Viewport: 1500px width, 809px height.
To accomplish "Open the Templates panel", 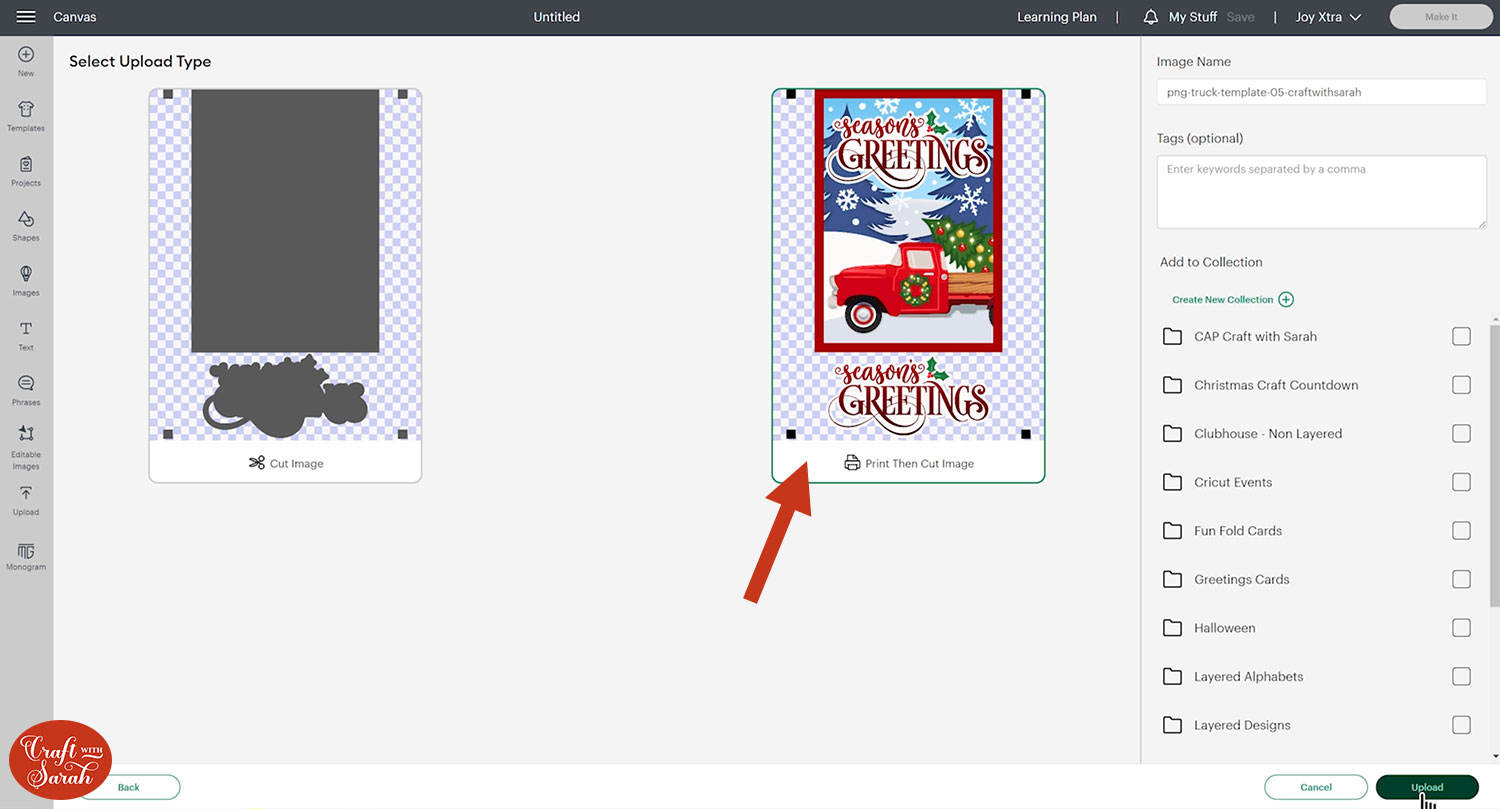I will [26, 117].
